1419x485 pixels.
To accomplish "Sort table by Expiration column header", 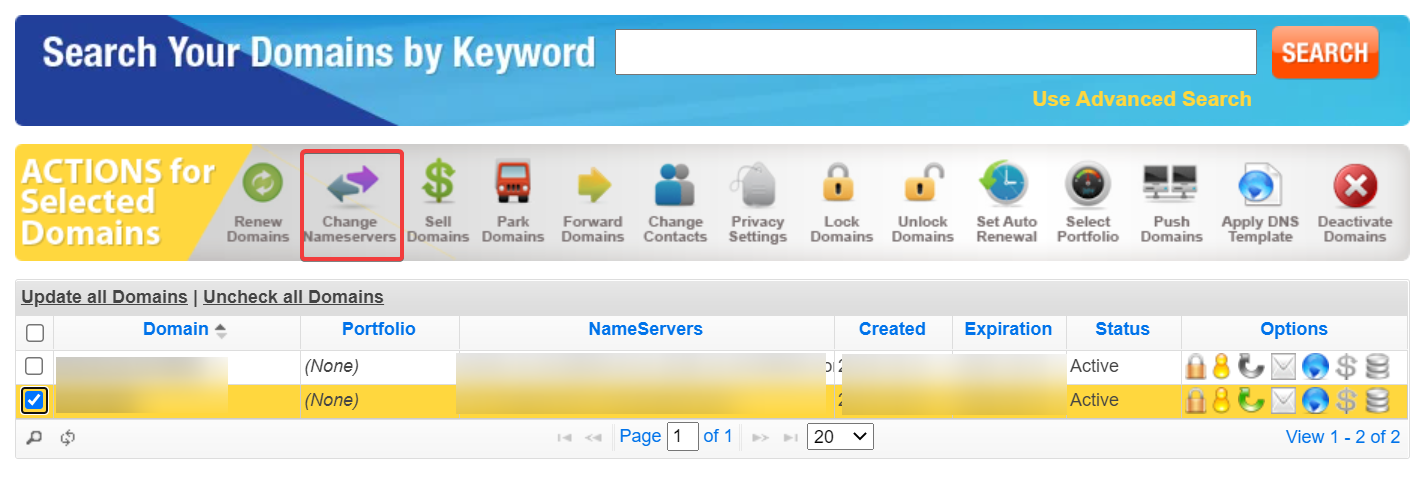I will tap(1008, 329).
